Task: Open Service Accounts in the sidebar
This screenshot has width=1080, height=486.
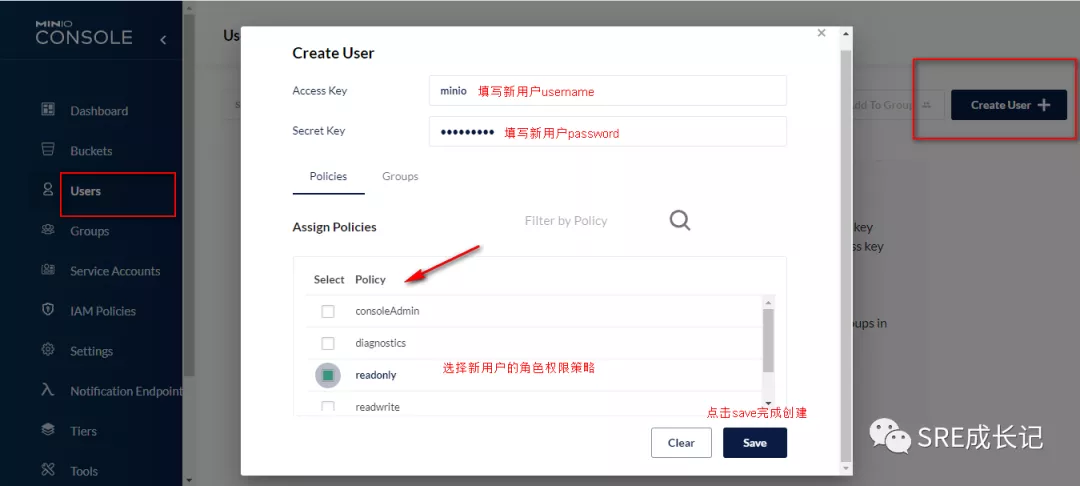Action: pyautogui.click(x=115, y=271)
